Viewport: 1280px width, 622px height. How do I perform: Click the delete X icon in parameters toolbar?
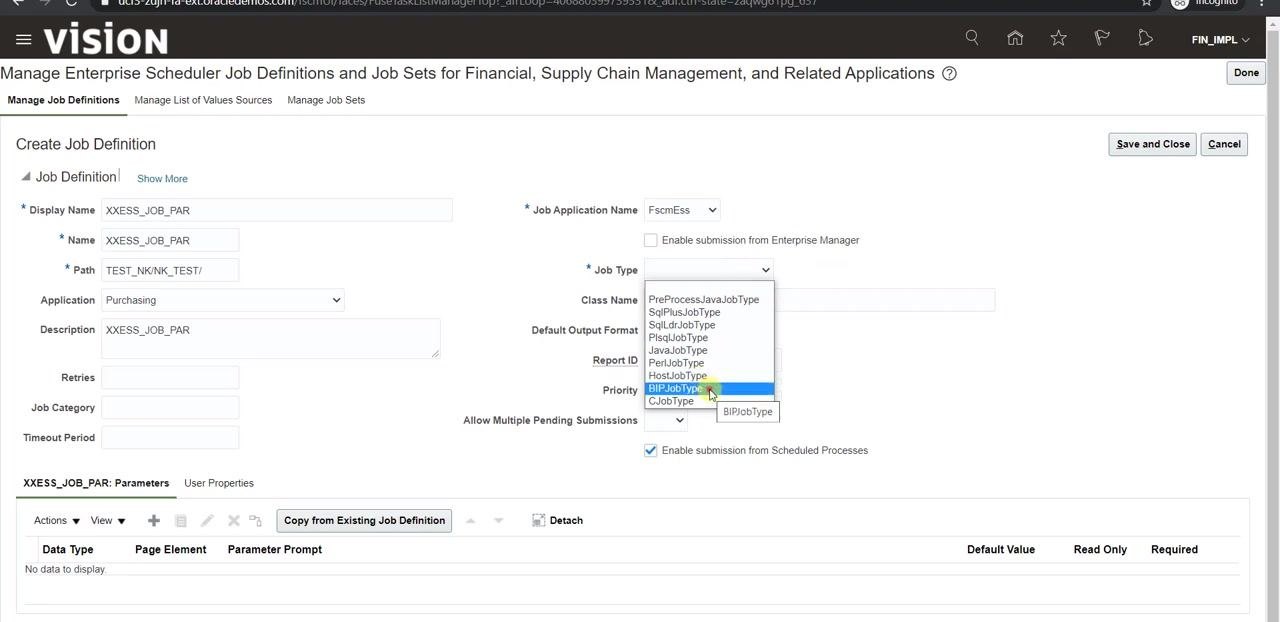(233, 520)
